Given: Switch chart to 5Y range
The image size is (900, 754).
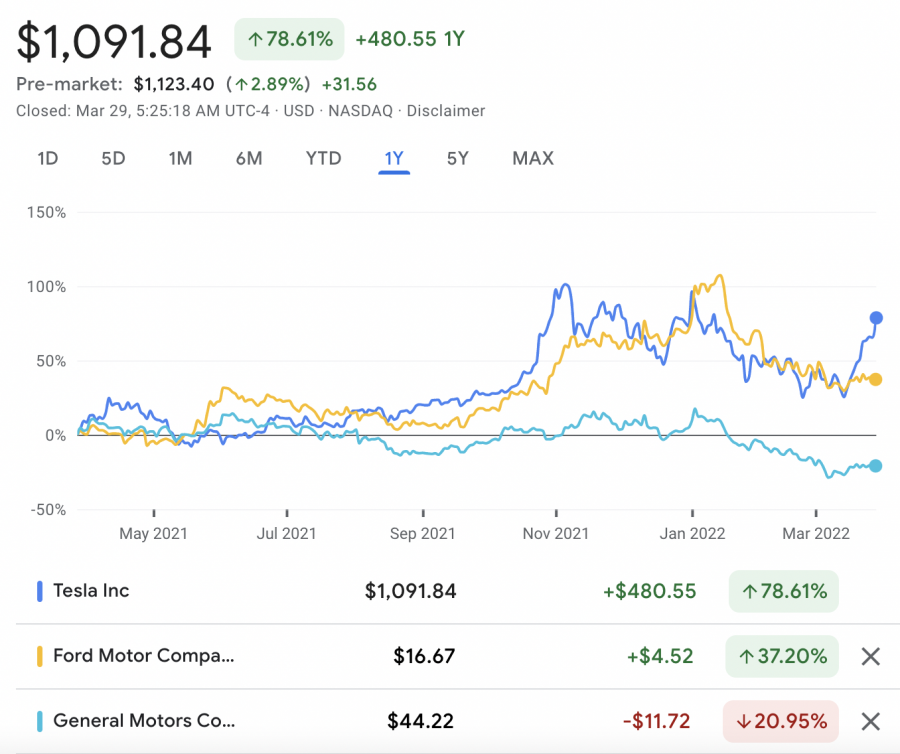Looking at the screenshot, I should 457,158.
